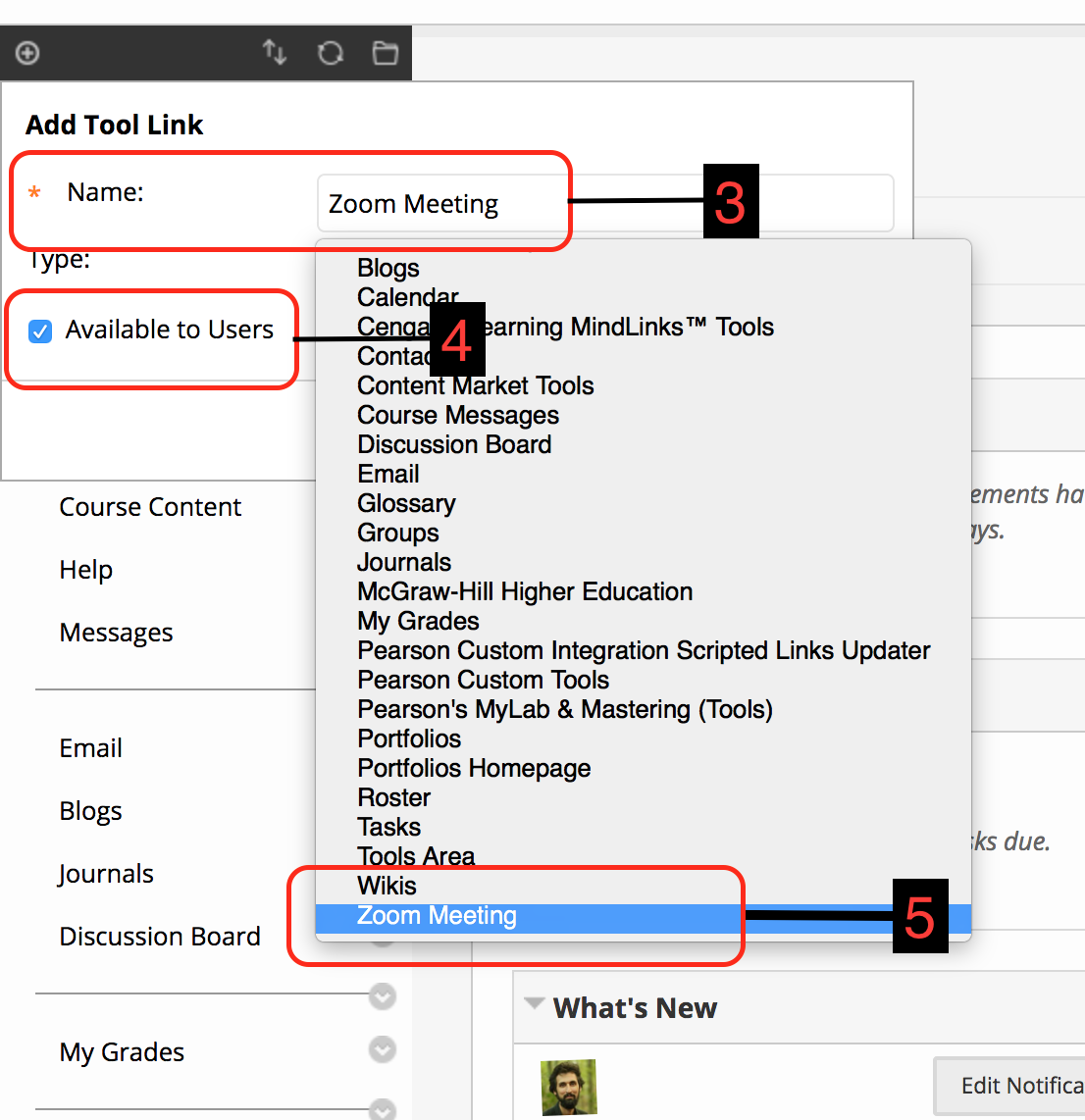The height and width of the screenshot is (1120, 1085).
Task: Open My Grades in course menu
Action: [x=122, y=1053]
